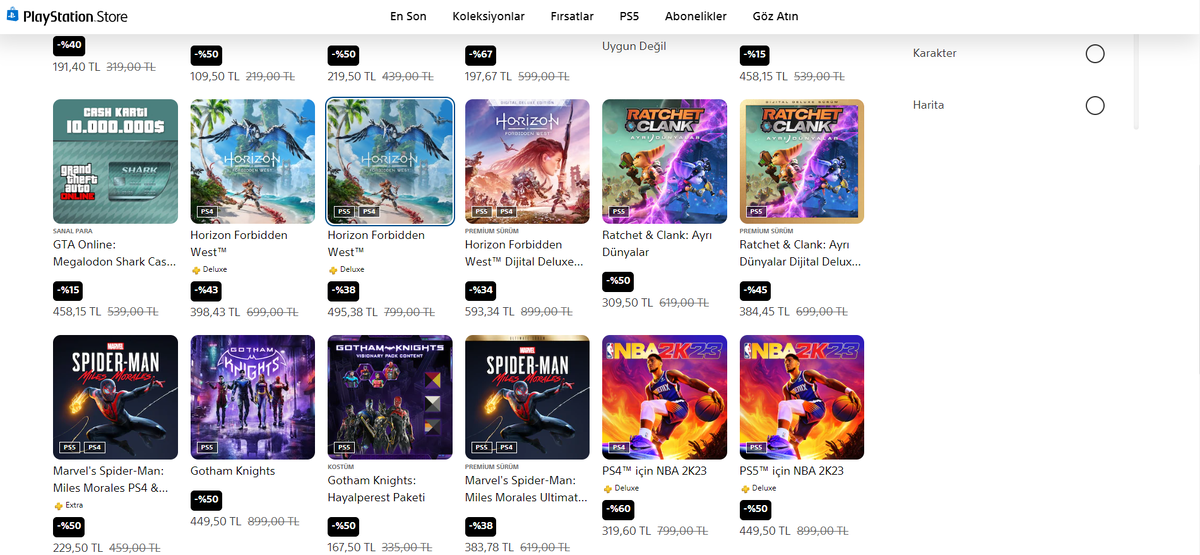The width and height of the screenshot is (1200, 555).
Task: Open Ratchet & Clank: Ayrı Dünyalar thumbnail
Action: [665, 161]
